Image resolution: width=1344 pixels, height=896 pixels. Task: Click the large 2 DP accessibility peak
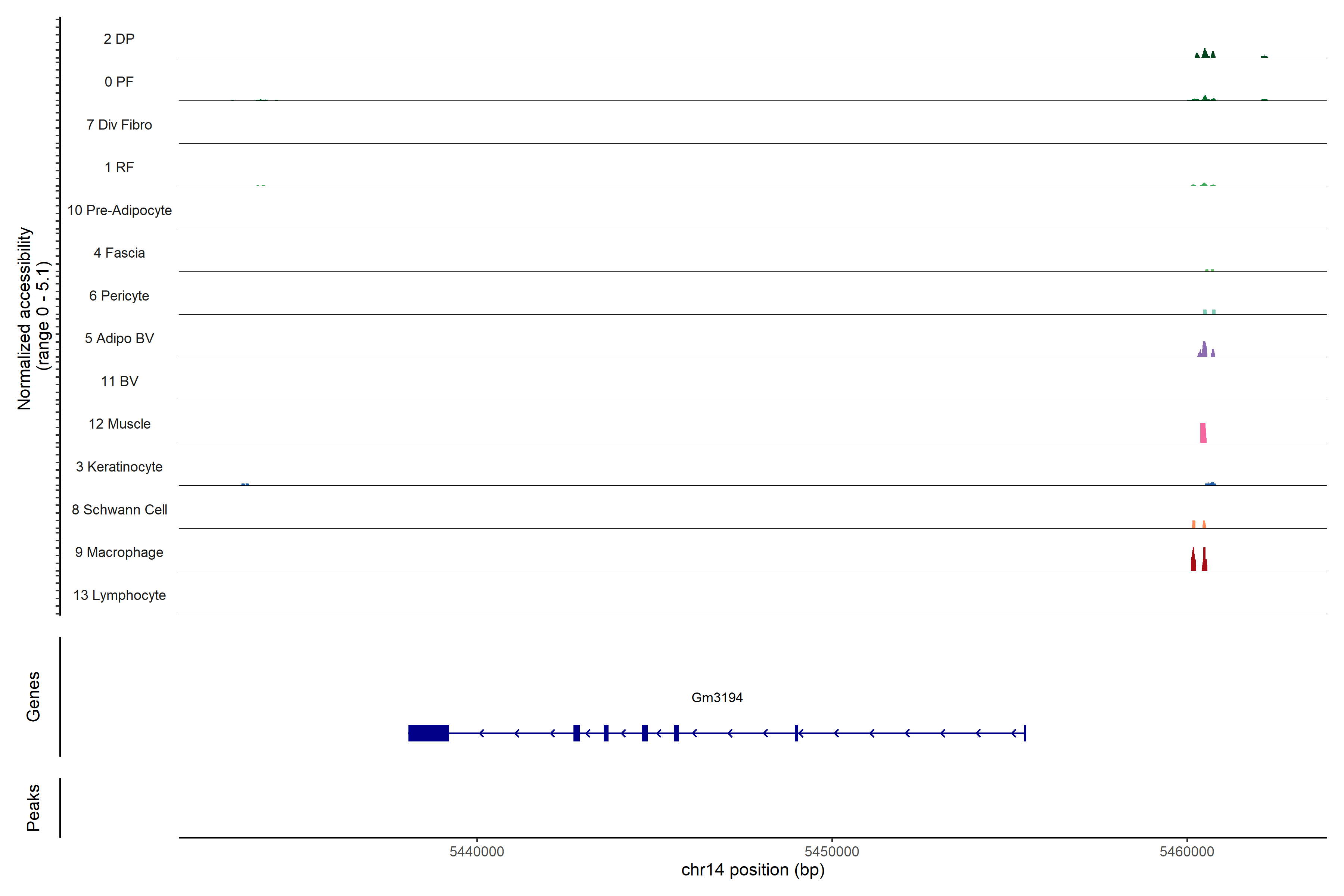(x=1205, y=54)
